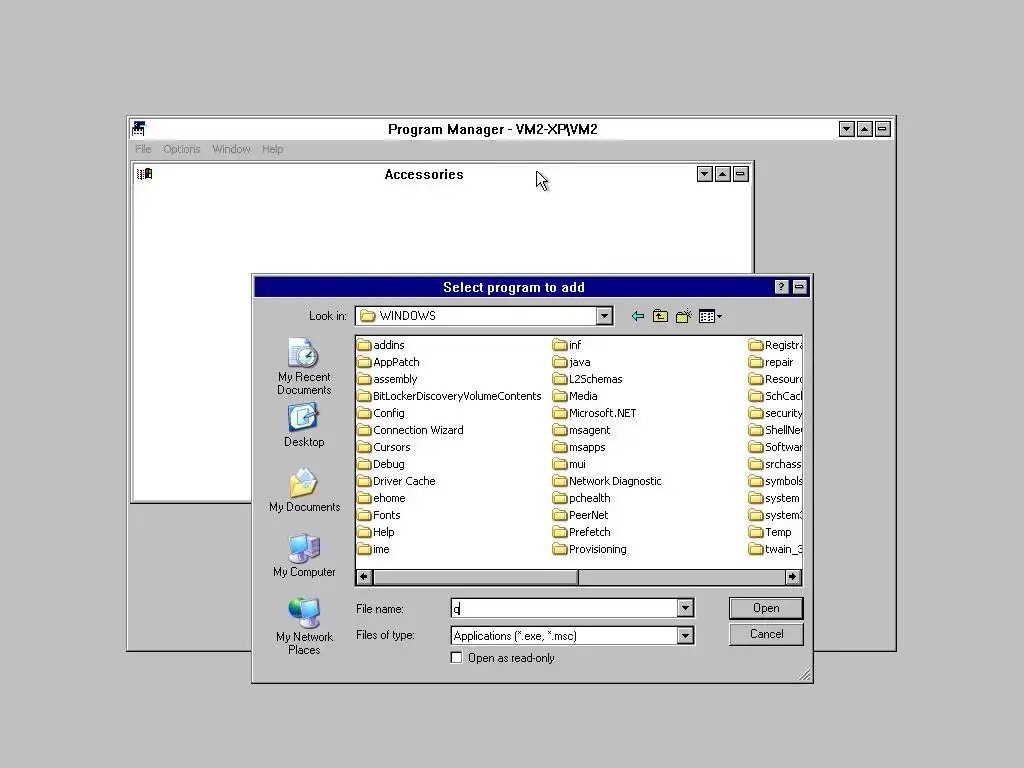Select the pchealth folder
Viewport: 1024px width, 768px height.
point(582,498)
